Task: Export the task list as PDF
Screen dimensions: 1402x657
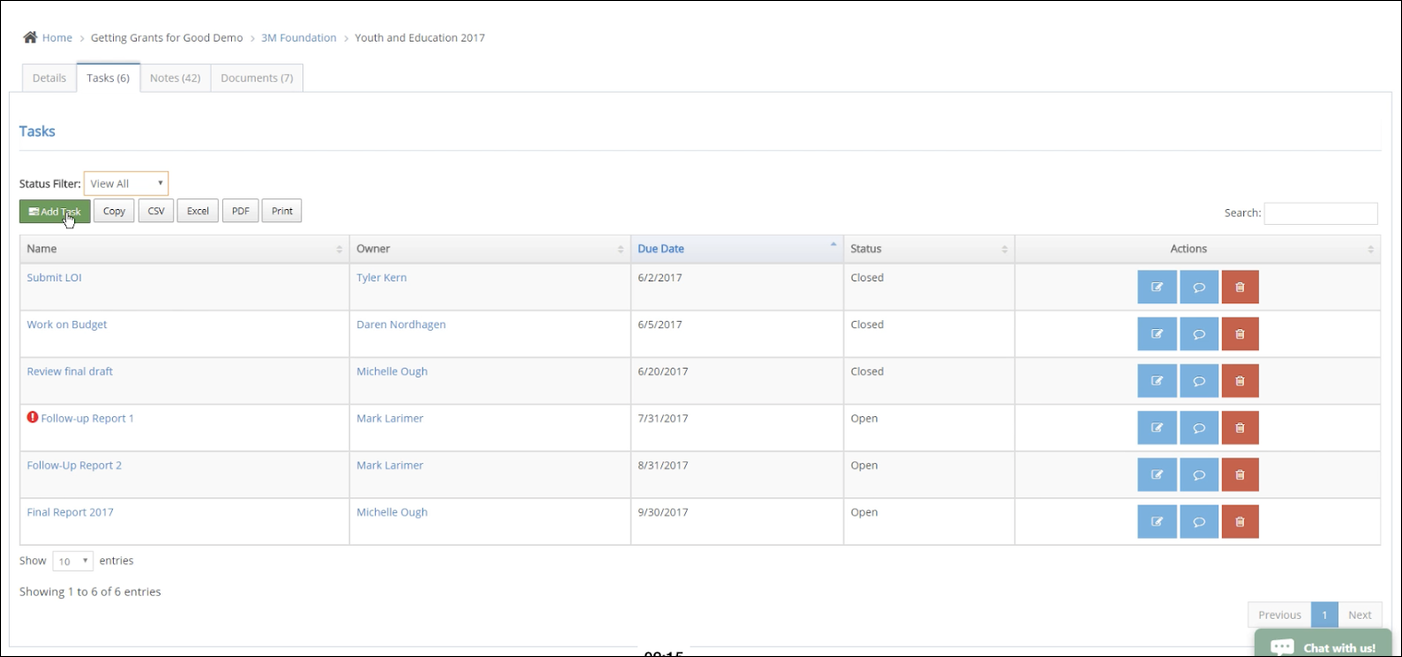Action: pyautogui.click(x=240, y=210)
